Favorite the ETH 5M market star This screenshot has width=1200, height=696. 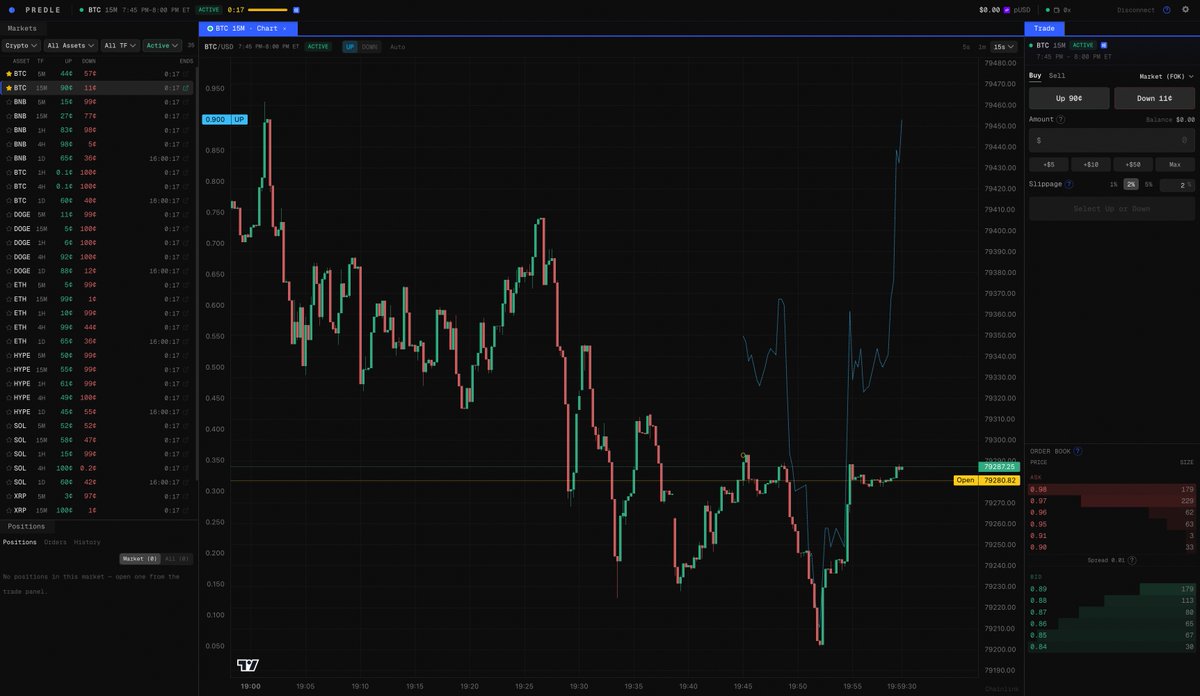(9, 285)
